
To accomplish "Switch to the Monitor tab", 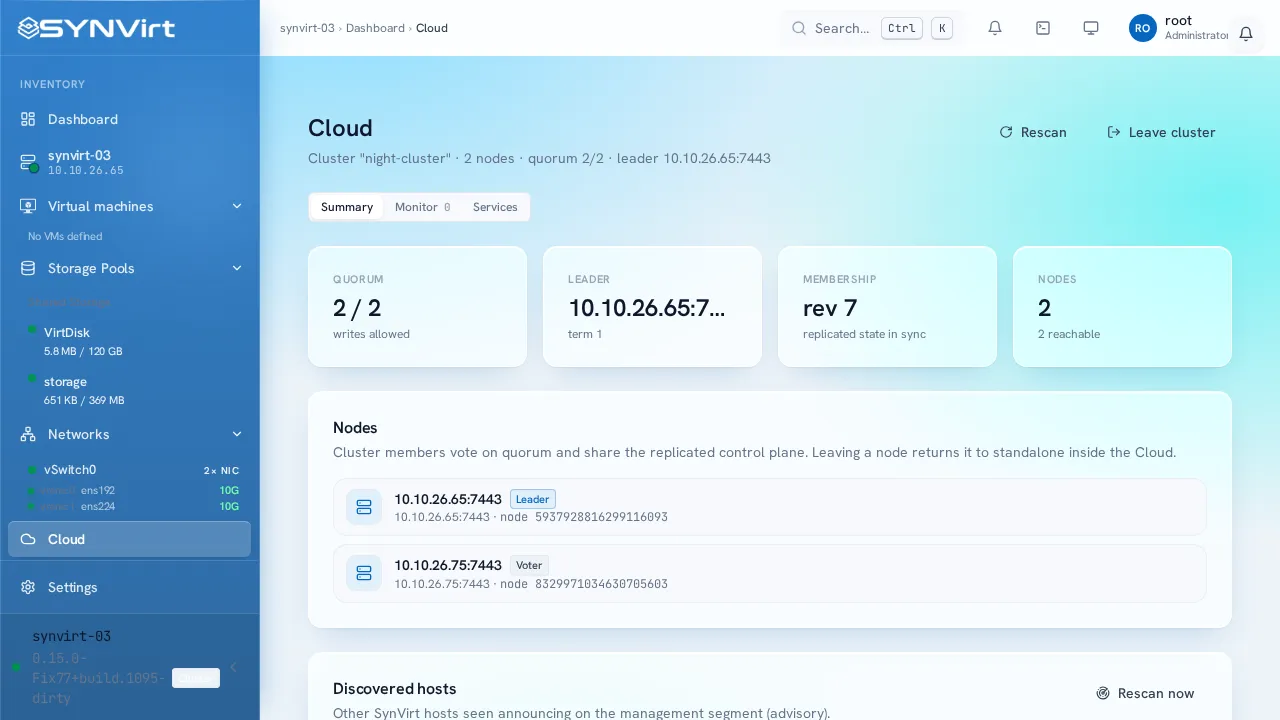I will click(422, 207).
